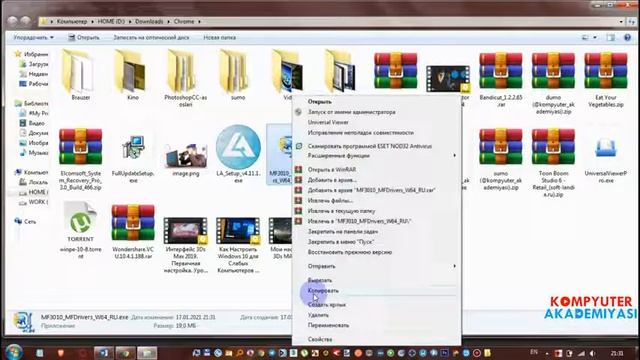Screen dimensions: 640x360
Task: Select Сеть in navigation pane
Action: pyautogui.click(x=25, y=221)
